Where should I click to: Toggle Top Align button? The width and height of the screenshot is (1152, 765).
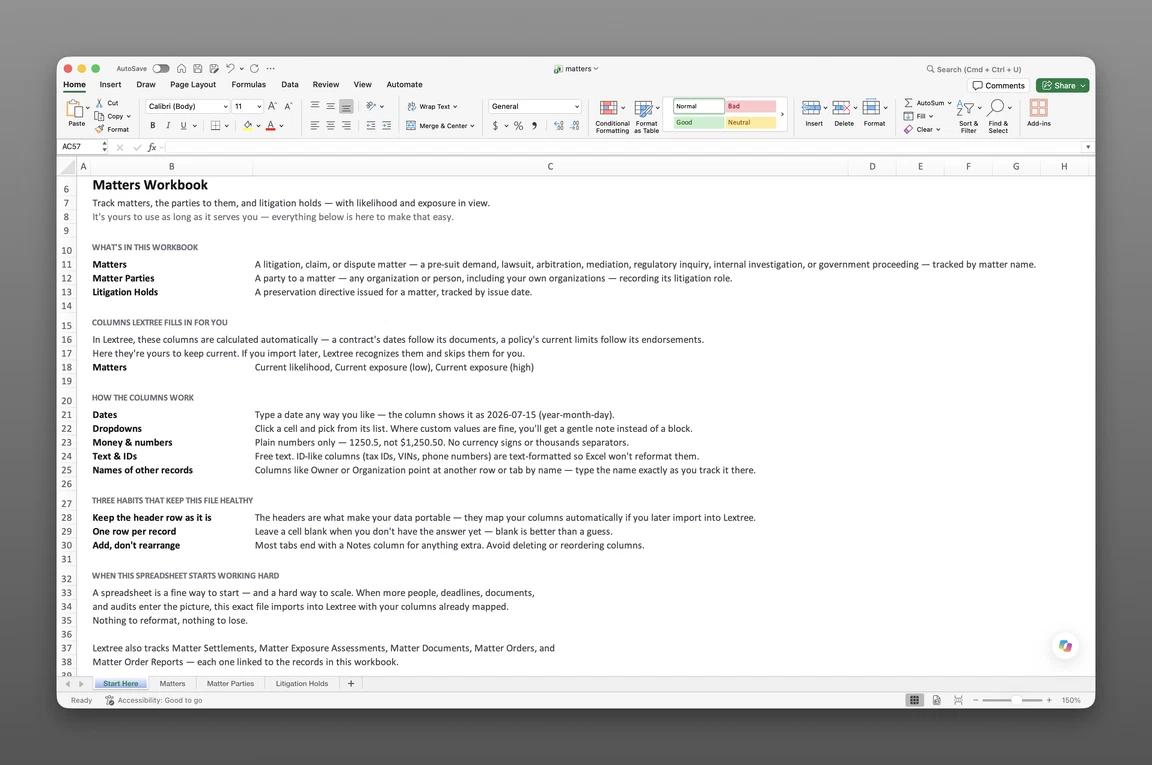coord(315,106)
